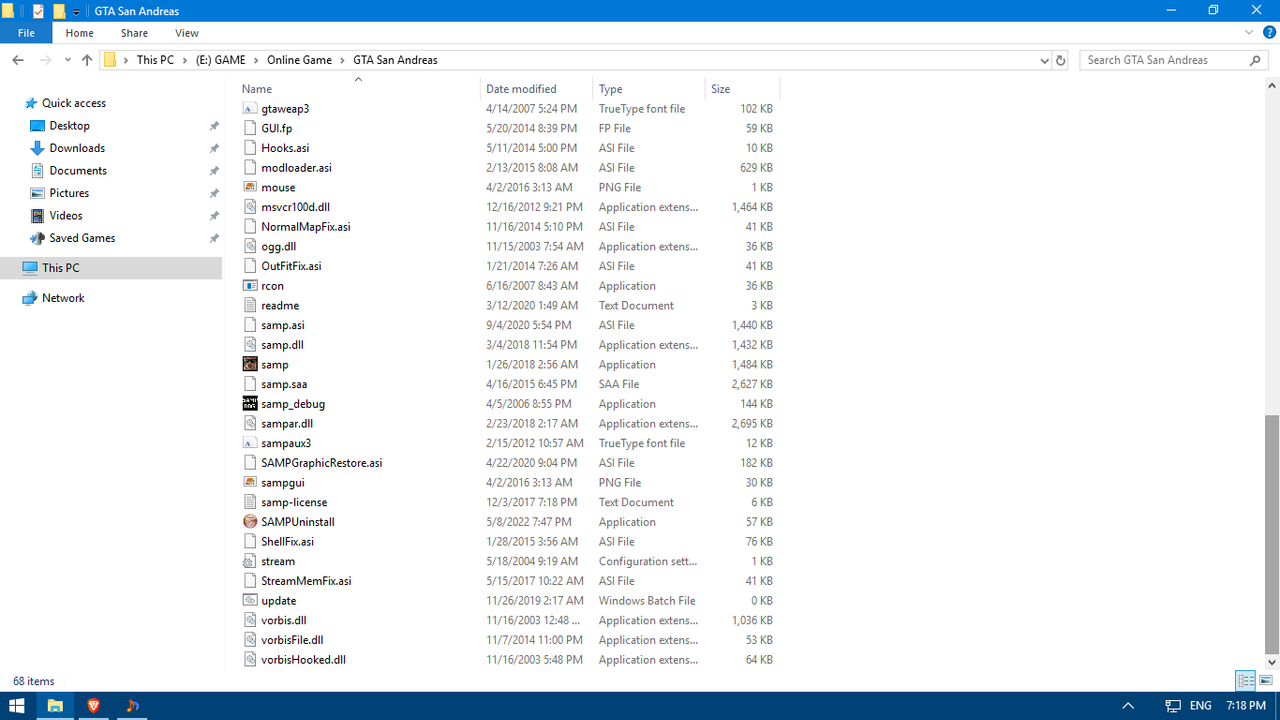Click the (E:) GAME breadcrumb

(x=221, y=60)
